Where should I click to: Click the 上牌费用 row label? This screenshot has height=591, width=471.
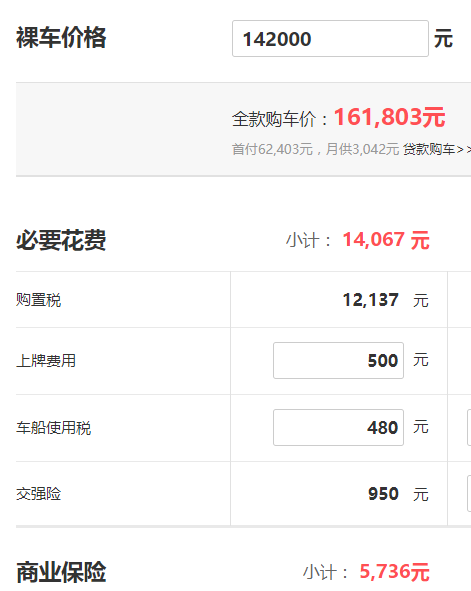(46, 361)
